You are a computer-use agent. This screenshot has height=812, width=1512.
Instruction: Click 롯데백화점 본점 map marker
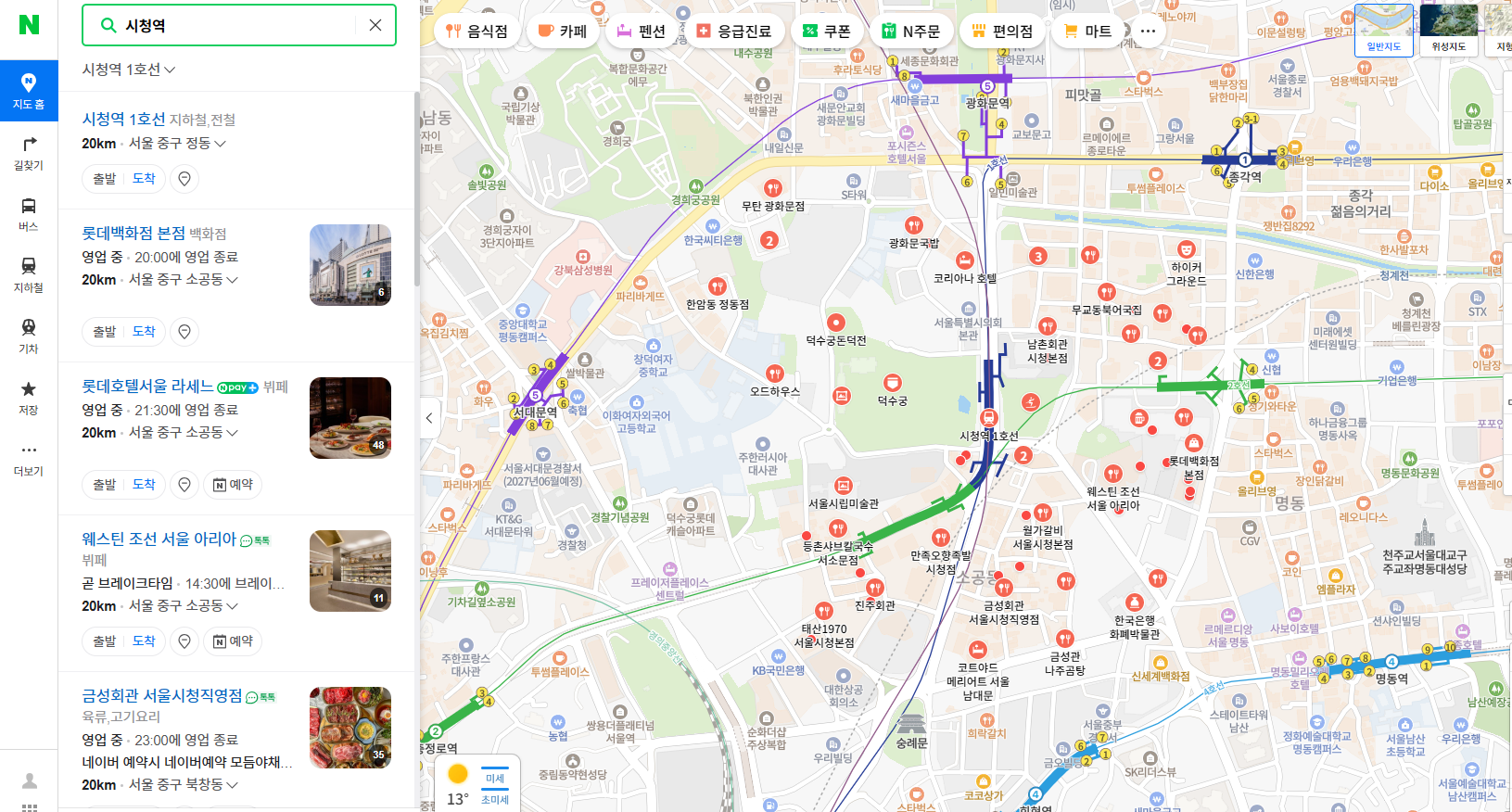click(1194, 443)
